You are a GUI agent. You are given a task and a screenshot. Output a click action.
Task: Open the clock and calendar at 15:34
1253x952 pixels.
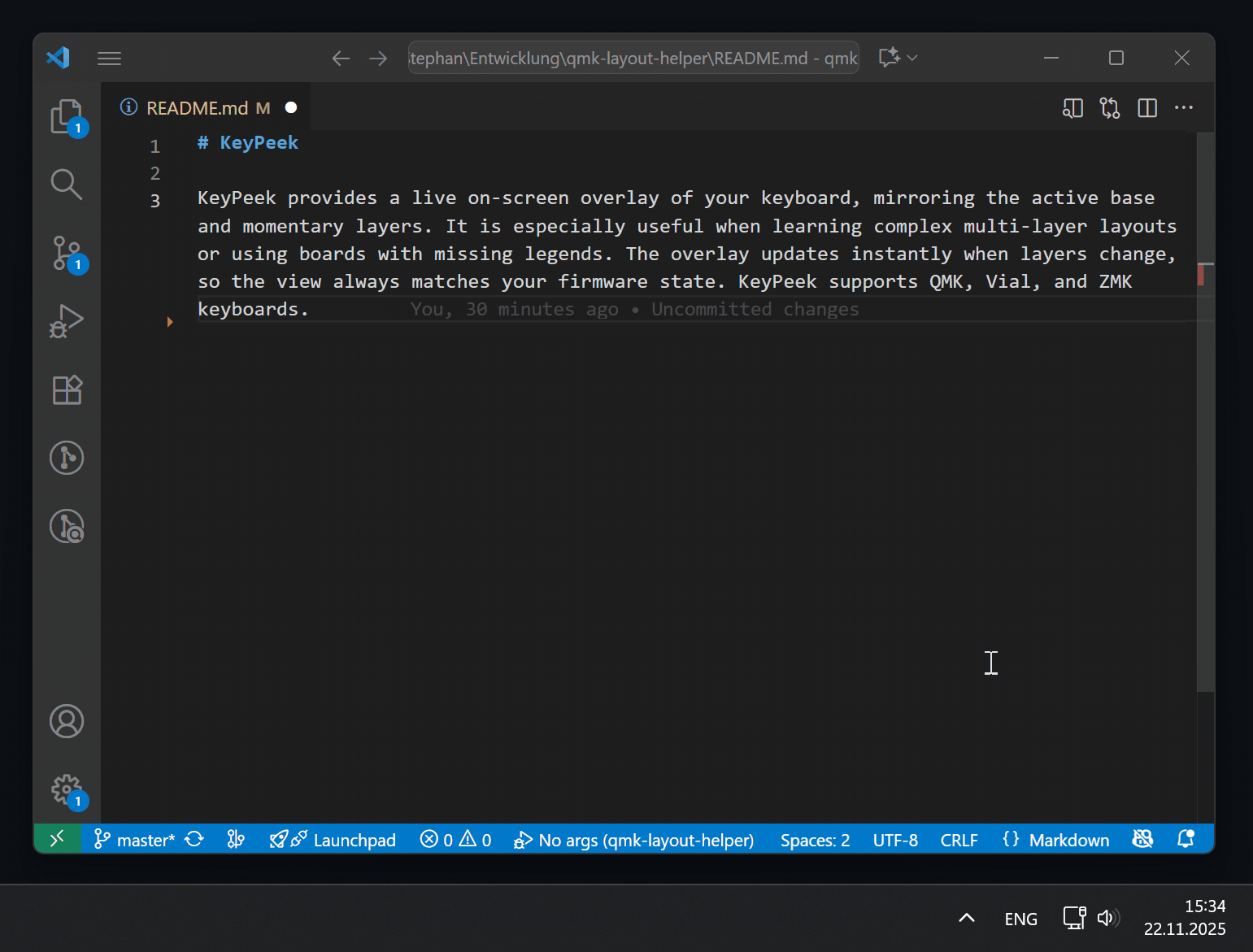pos(1185,917)
